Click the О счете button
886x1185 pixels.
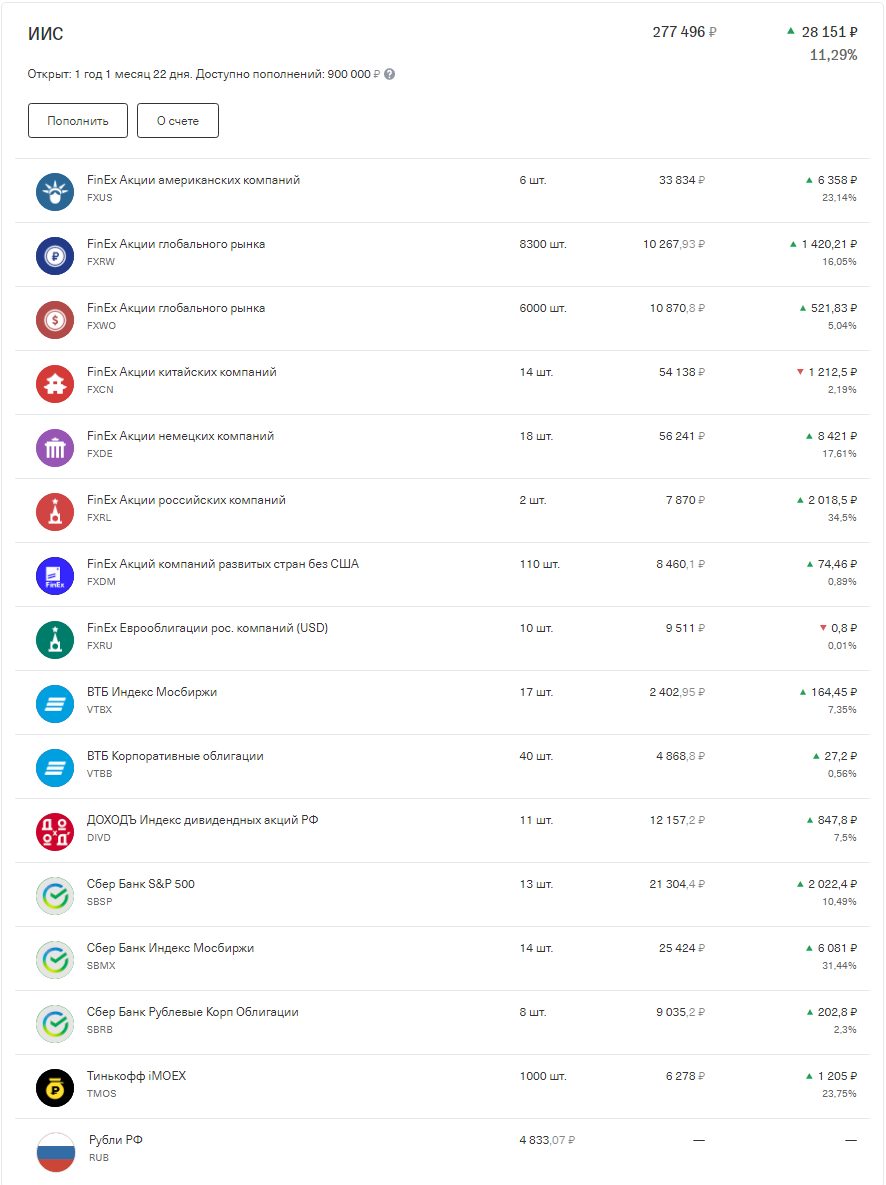point(178,121)
